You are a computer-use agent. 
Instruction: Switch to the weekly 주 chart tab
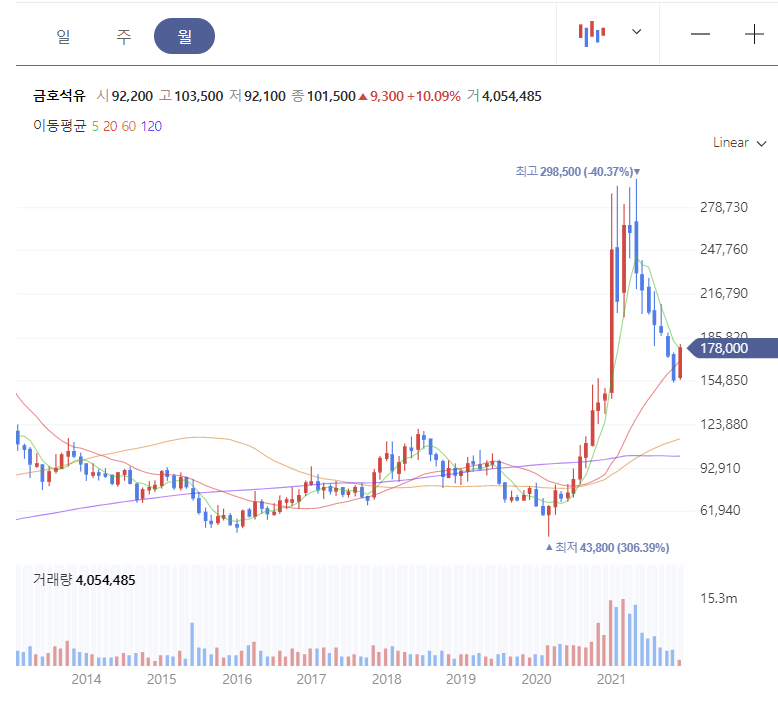124,36
